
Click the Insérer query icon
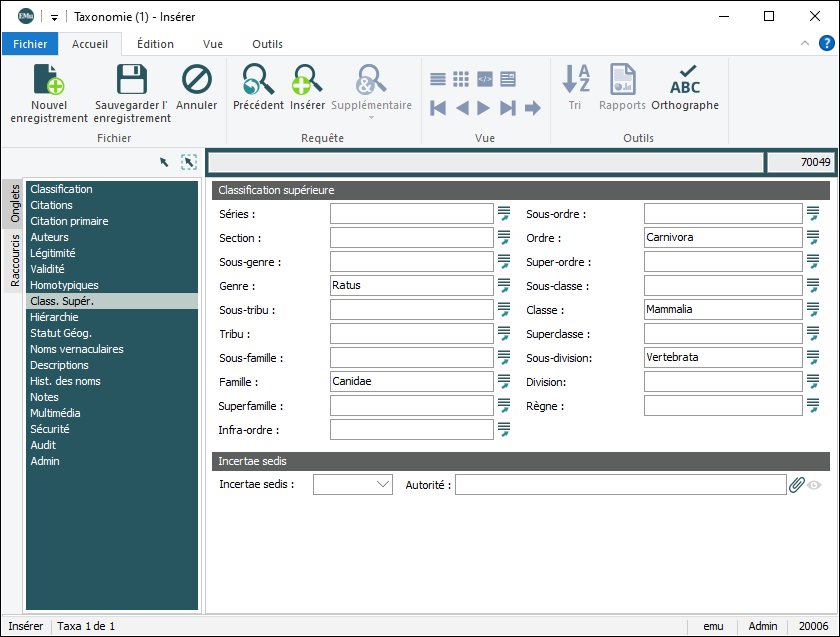tap(307, 80)
